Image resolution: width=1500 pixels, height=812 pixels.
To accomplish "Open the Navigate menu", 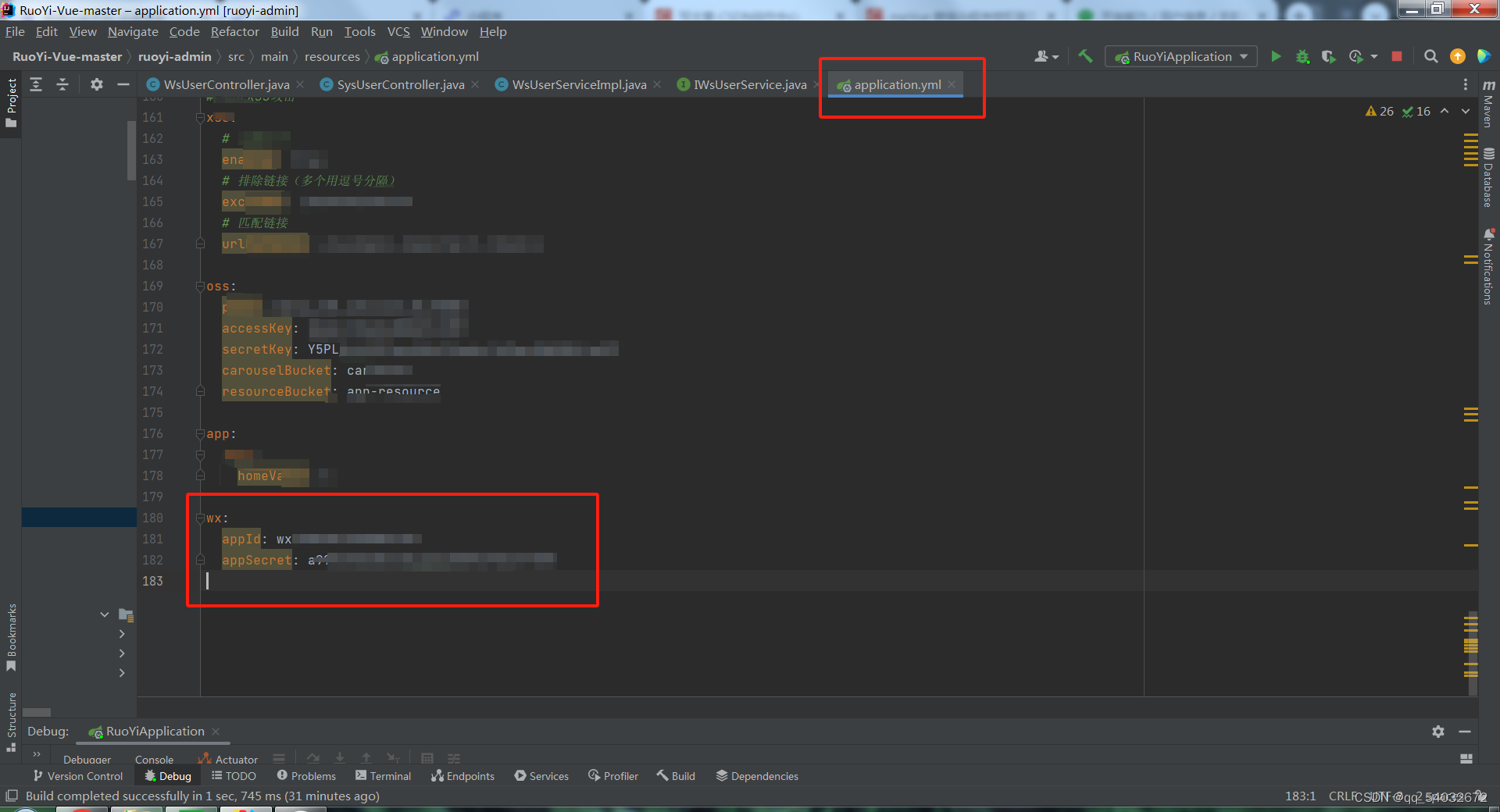I will click(132, 31).
